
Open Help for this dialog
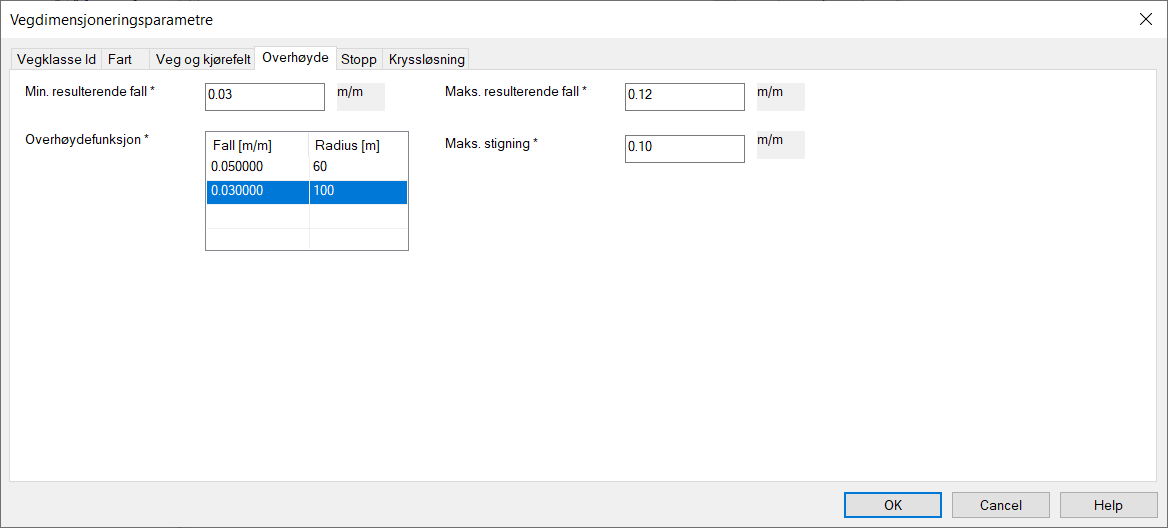coord(1108,505)
